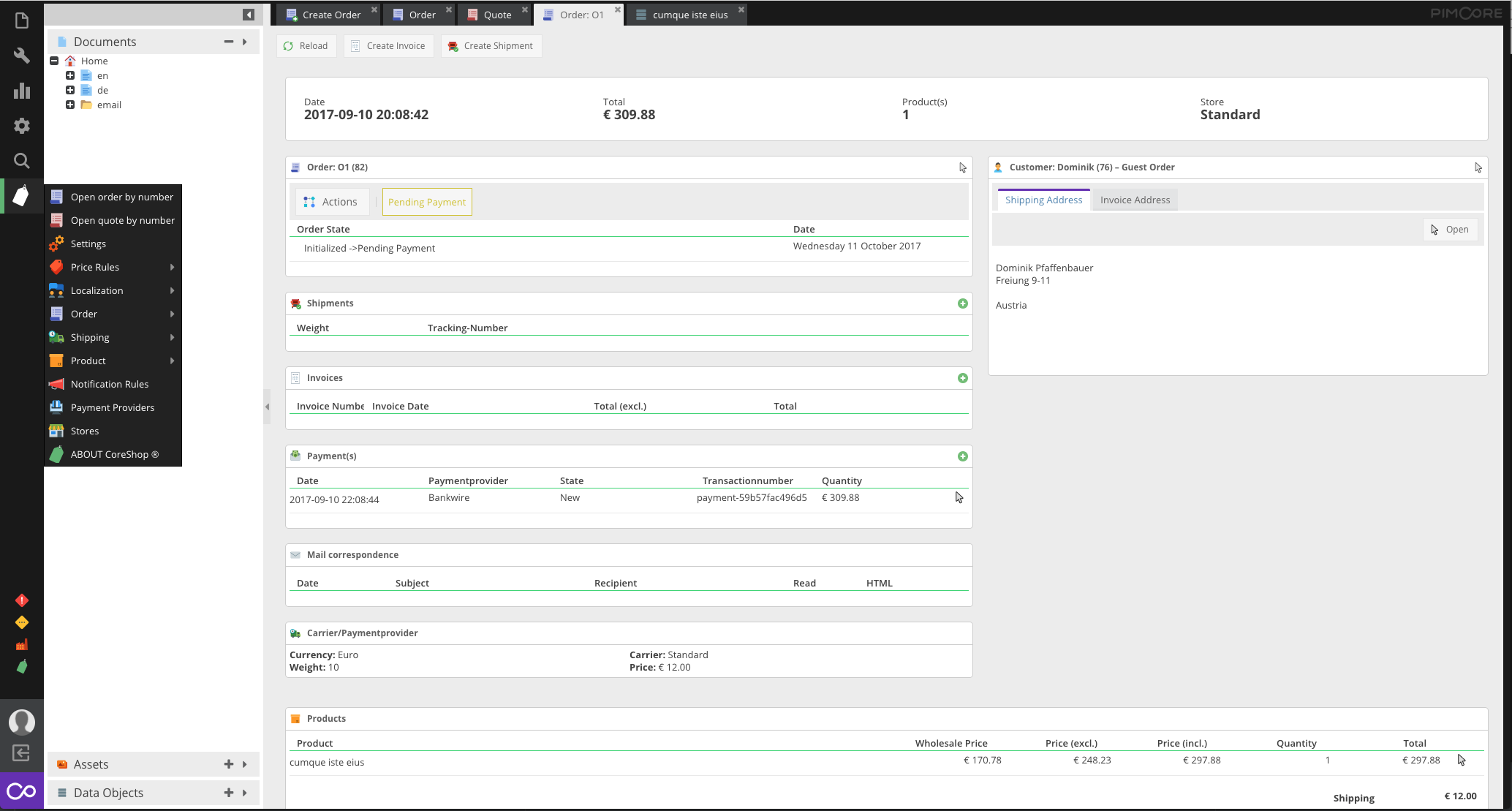Click the Pending Payment state button
This screenshot has height=811, width=1512.
click(426, 203)
